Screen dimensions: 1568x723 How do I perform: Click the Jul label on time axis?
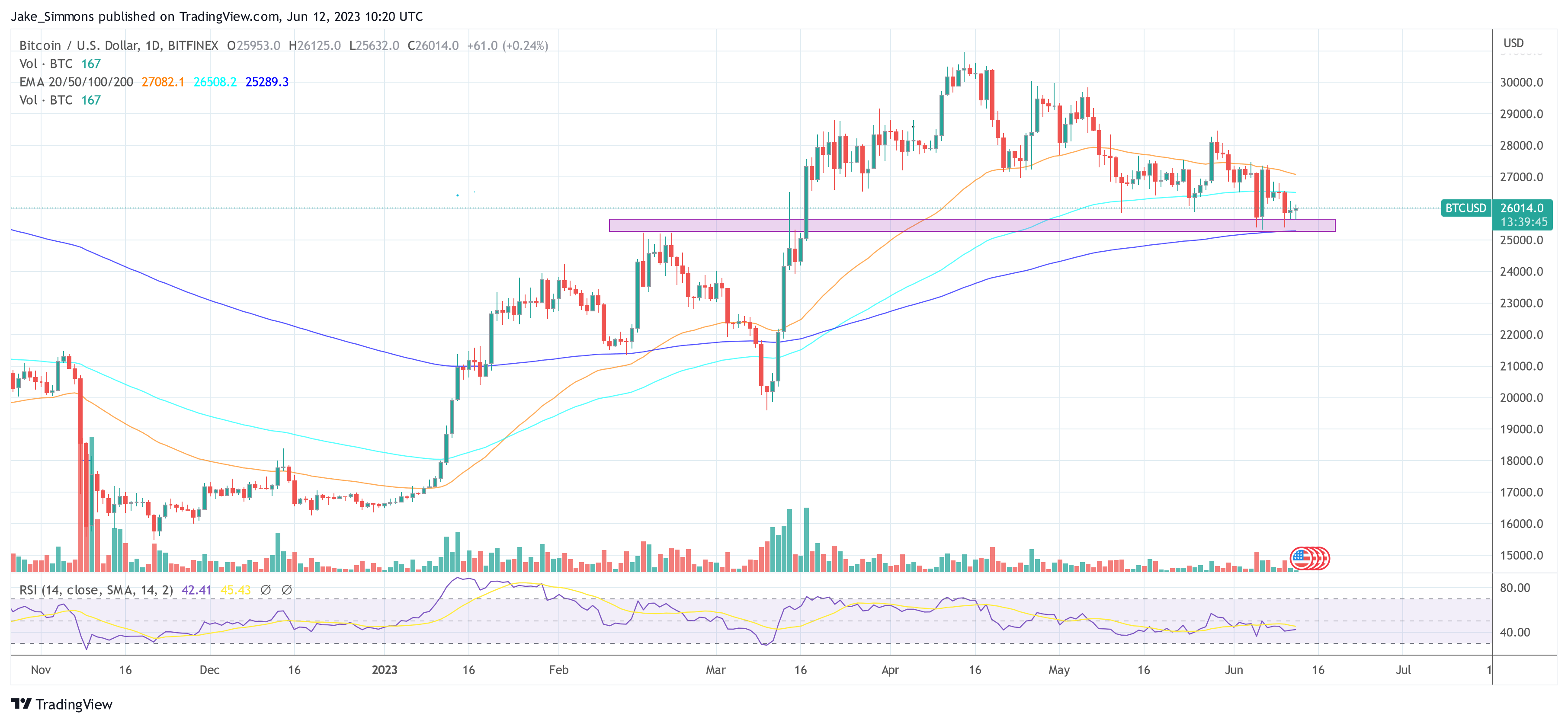pyautogui.click(x=1403, y=670)
